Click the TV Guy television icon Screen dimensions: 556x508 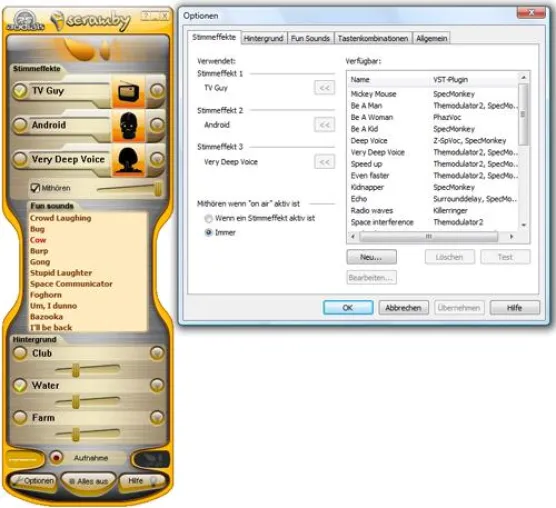click(x=128, y=91)
